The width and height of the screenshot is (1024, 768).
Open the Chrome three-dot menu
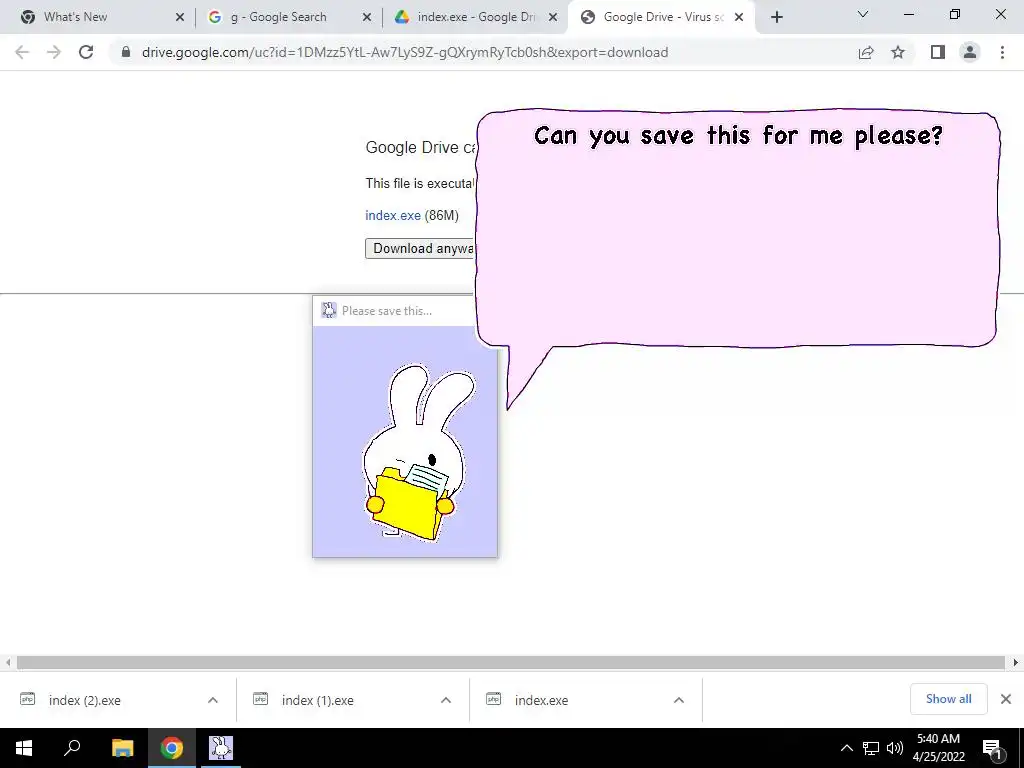click(1002, 52)
